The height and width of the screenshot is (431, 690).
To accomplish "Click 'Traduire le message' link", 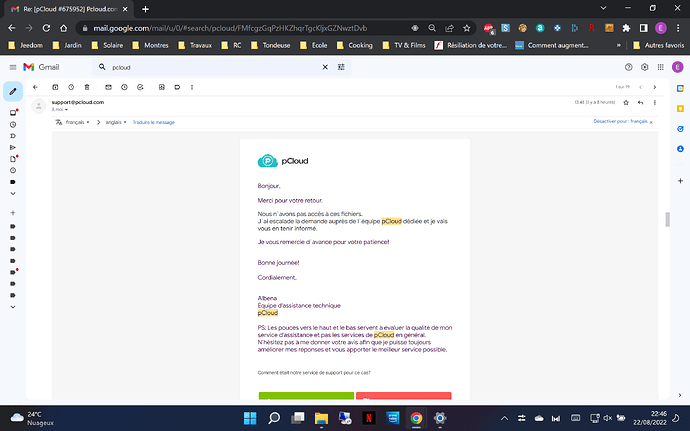I will 154,122.
